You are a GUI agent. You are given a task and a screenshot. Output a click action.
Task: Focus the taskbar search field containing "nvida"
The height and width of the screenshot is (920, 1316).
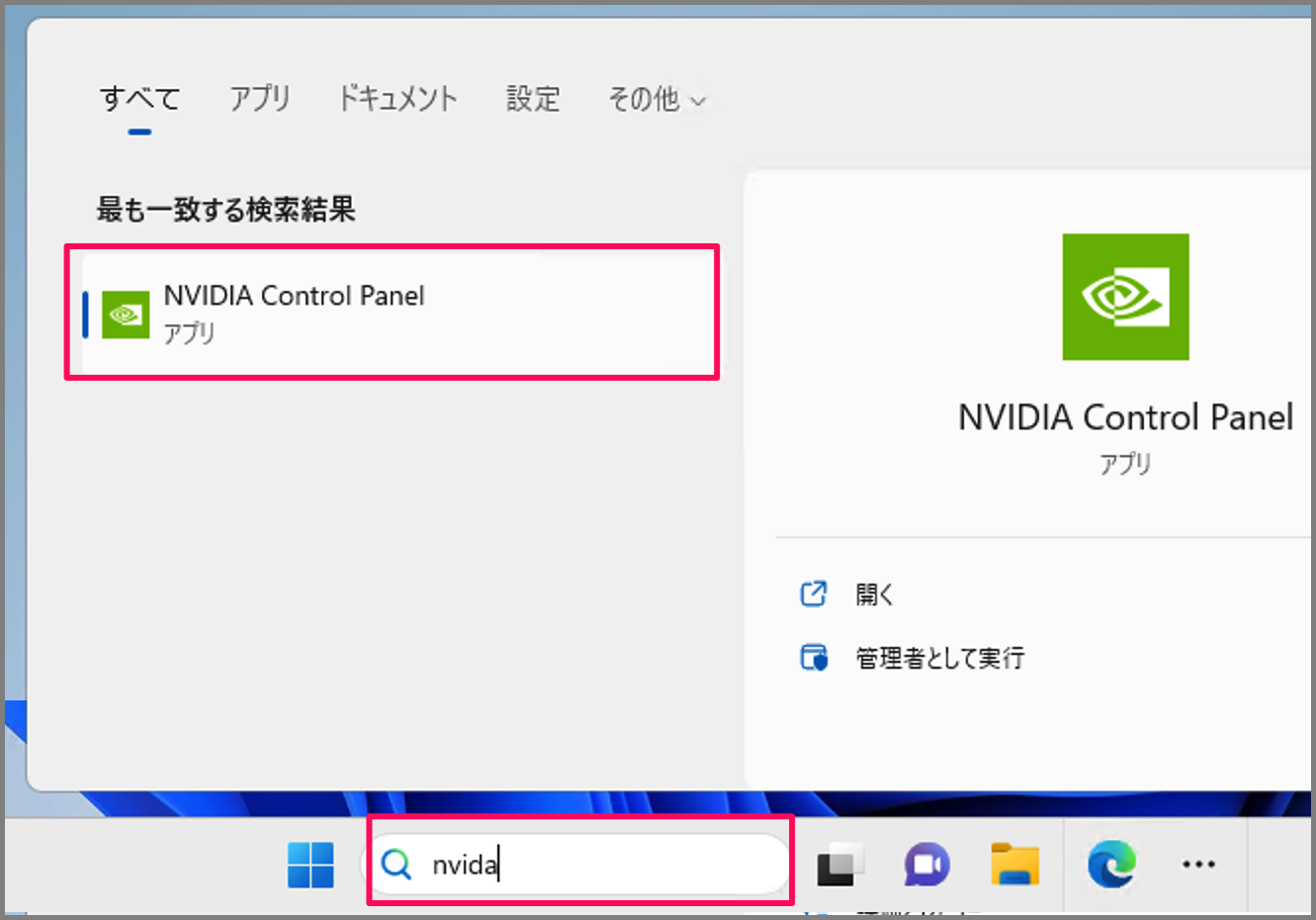(x=580, y=864)
